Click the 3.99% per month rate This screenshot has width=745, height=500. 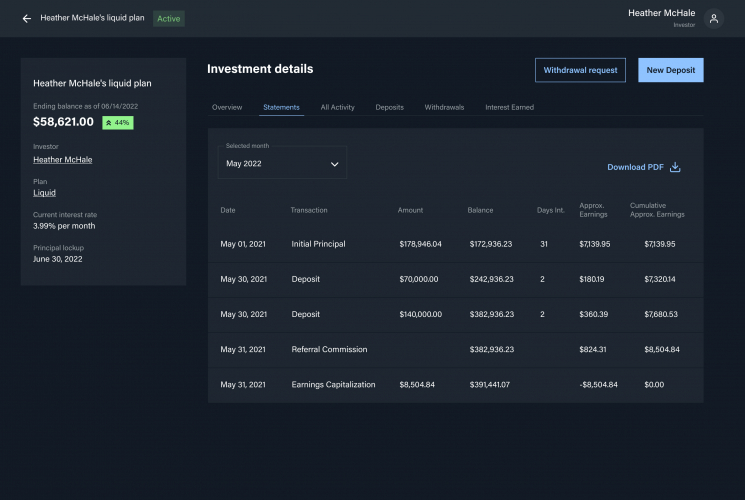pos(64,226)
